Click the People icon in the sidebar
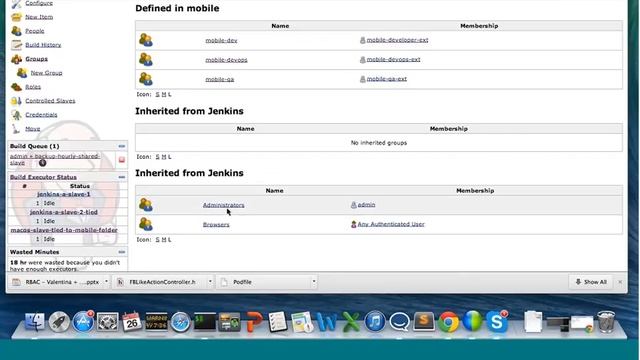The width and height of the screenshot is (640, 360). [x=16, y=31]
